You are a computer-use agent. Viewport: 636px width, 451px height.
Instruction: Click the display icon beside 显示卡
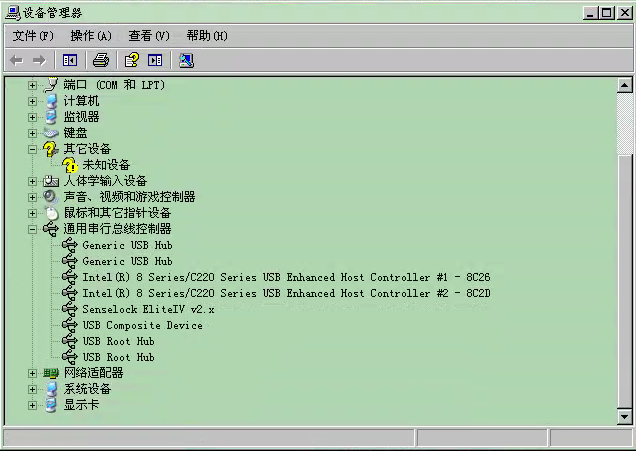pos(51,405)
